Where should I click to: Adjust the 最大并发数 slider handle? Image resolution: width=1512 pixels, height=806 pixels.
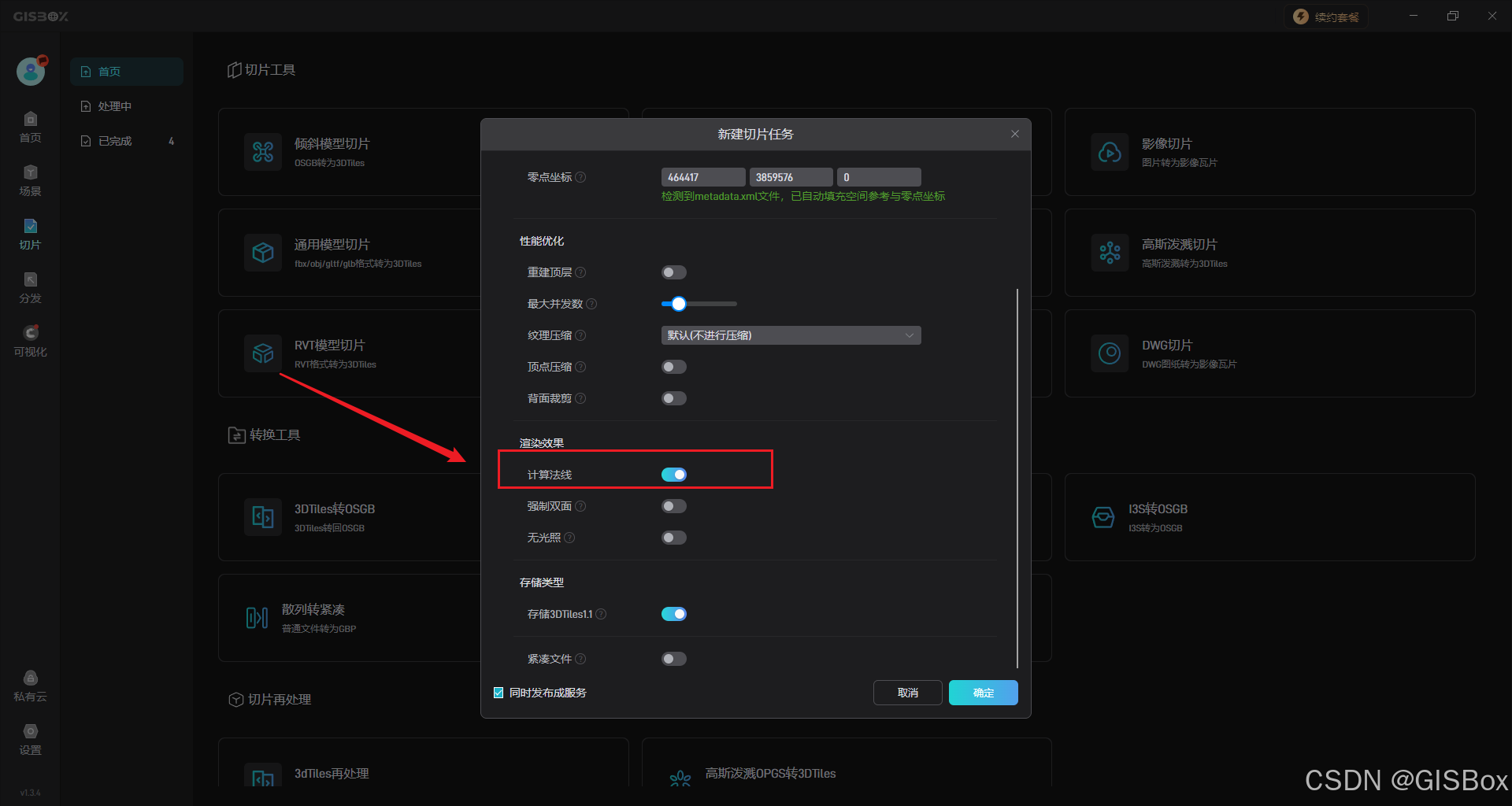tap(679, 304)
